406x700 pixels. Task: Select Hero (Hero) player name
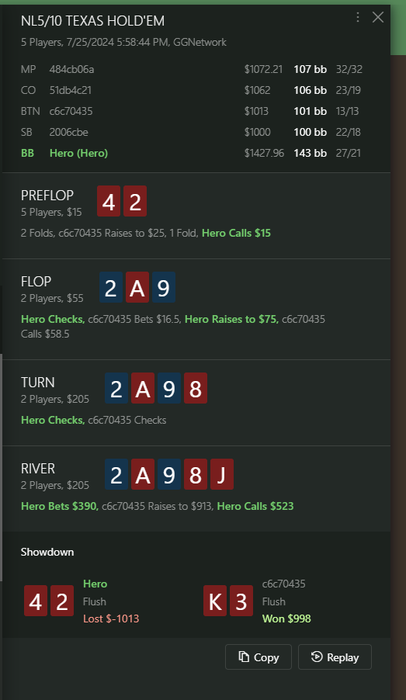click(79, 153)
